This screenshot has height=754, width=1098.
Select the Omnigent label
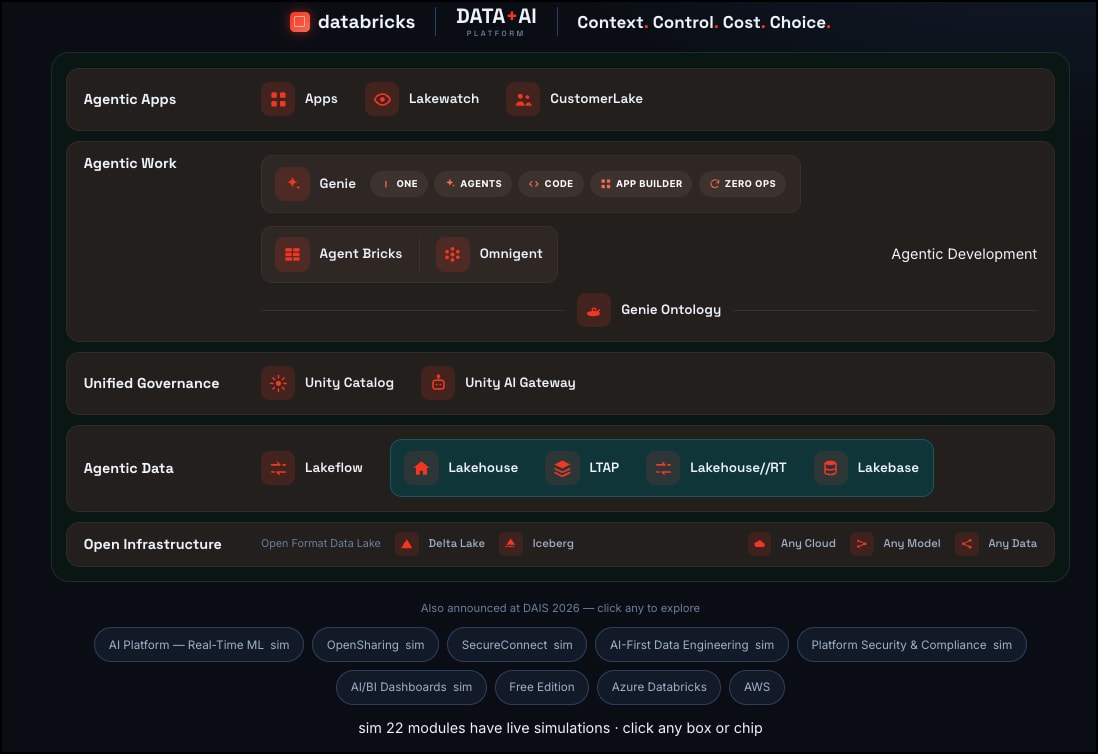[510, 253]
